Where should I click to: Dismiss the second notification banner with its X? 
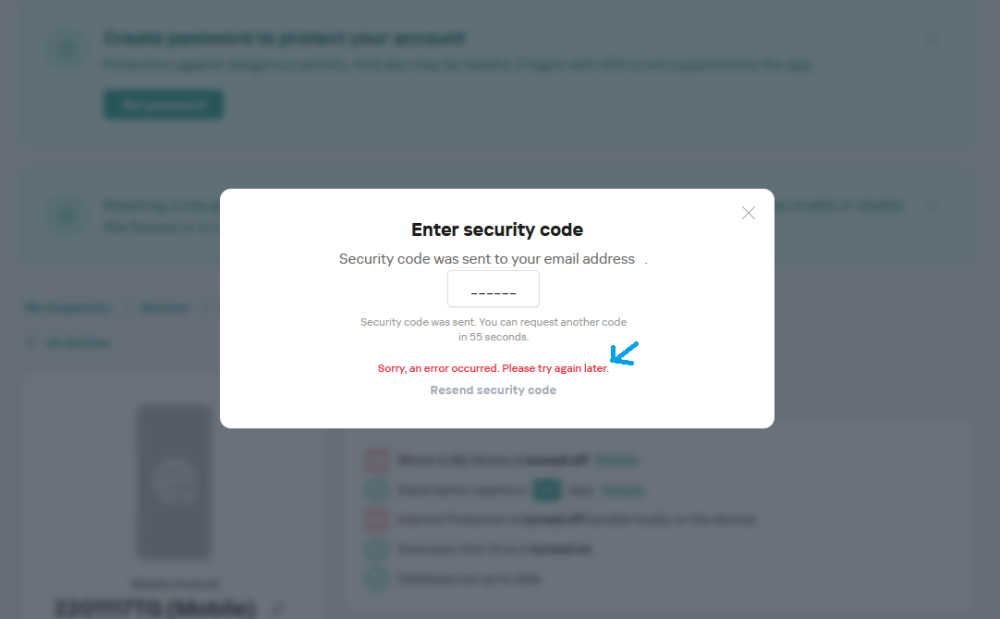tap(932, 206)
